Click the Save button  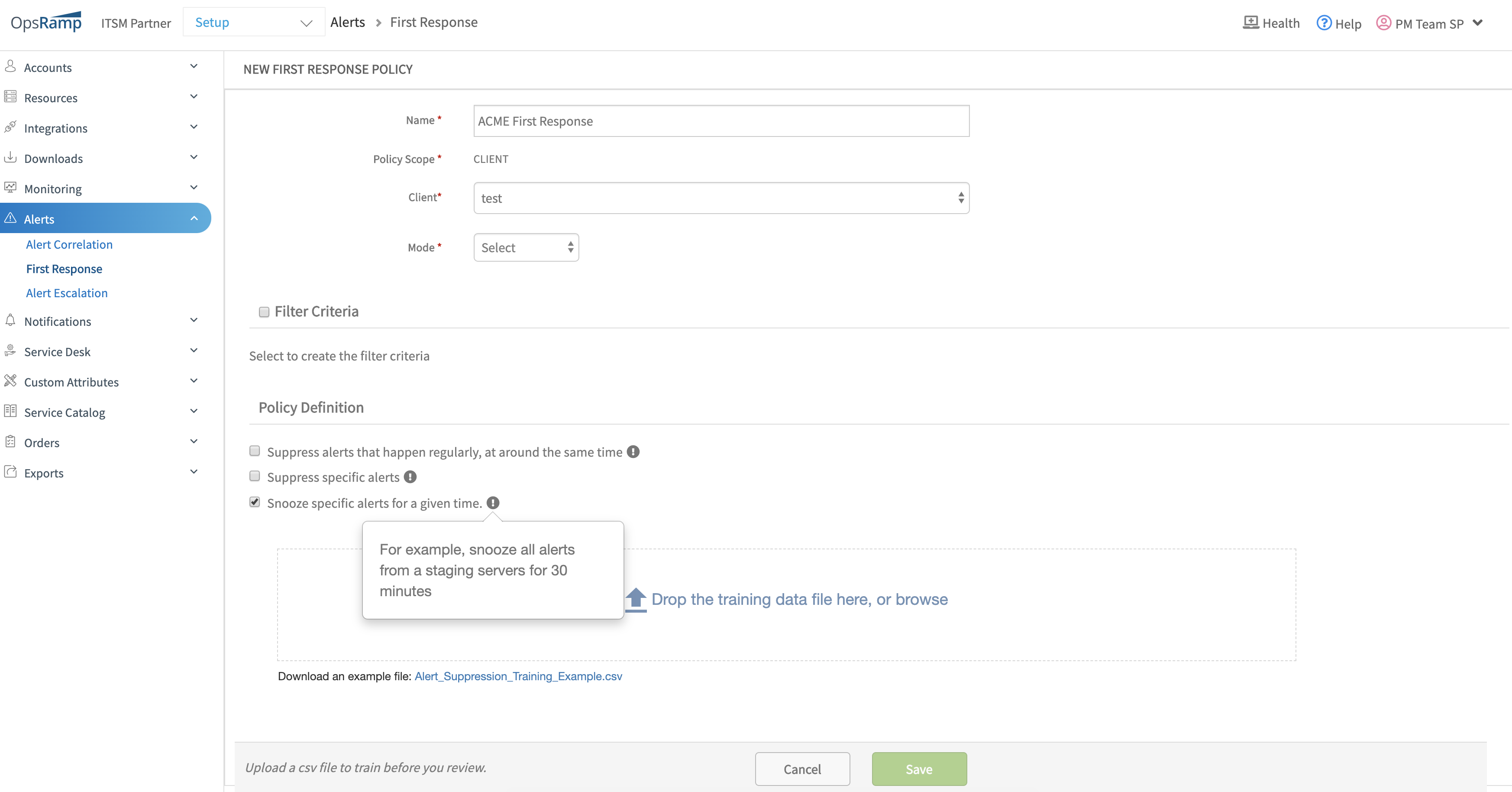(919, 769)
